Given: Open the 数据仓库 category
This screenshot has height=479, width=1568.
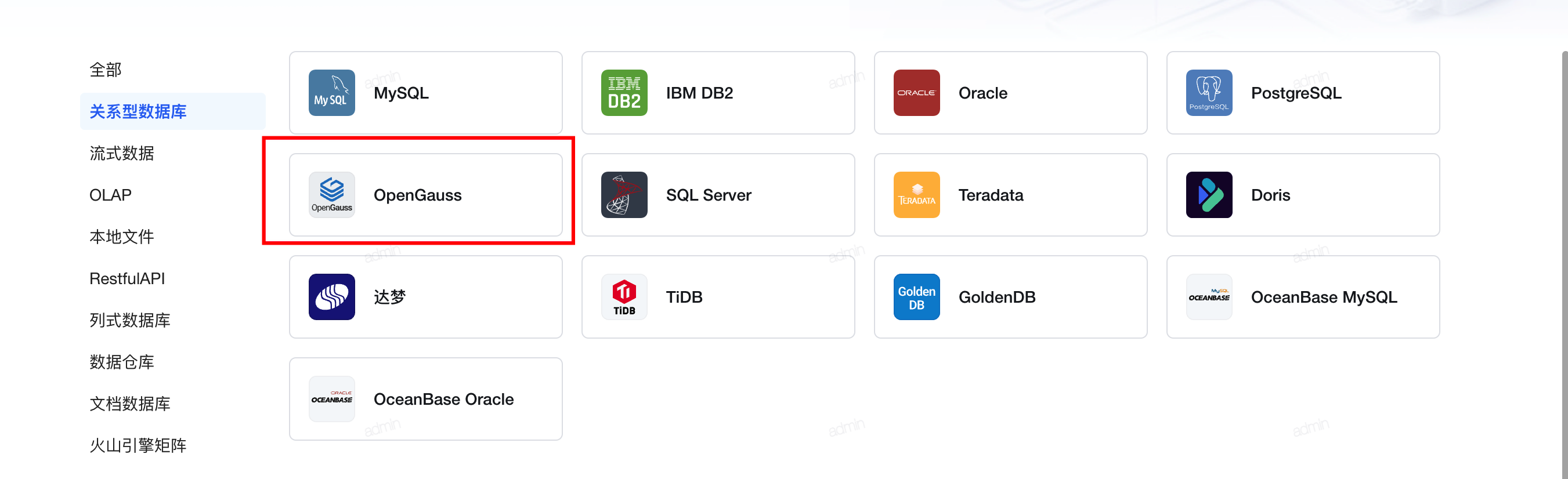Looking at the screenshot, I should click(122, 362).
